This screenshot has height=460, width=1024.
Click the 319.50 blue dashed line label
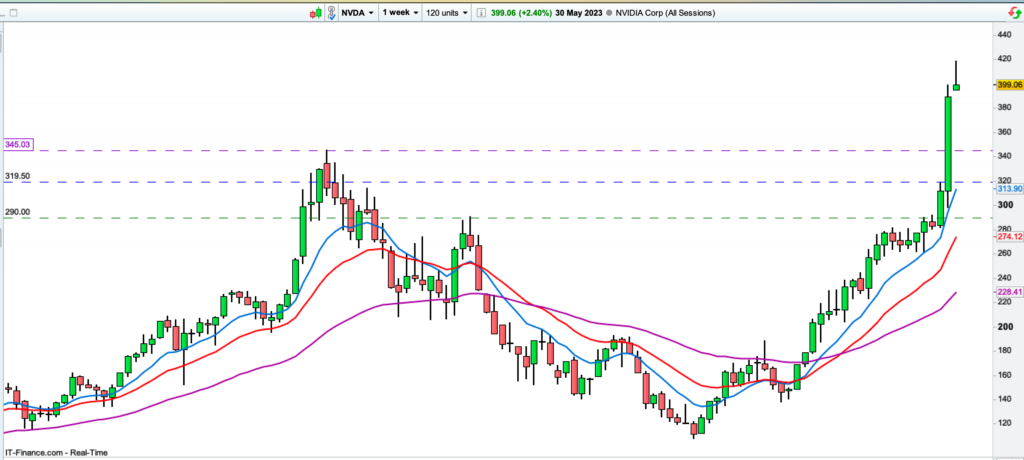[x=17, y=176]
